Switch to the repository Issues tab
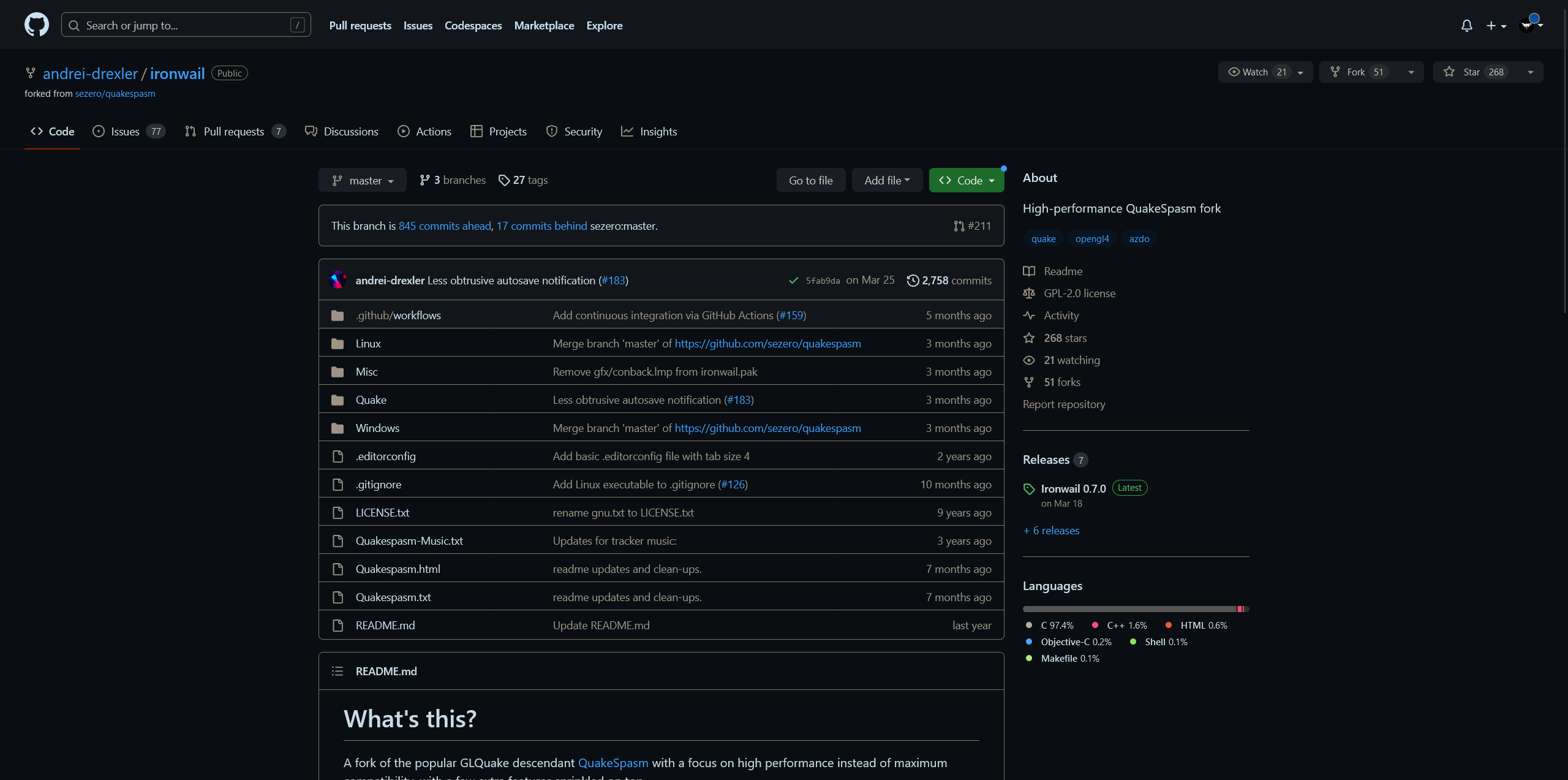Viewport: 1568px width, 780px height. click(129, 132)
